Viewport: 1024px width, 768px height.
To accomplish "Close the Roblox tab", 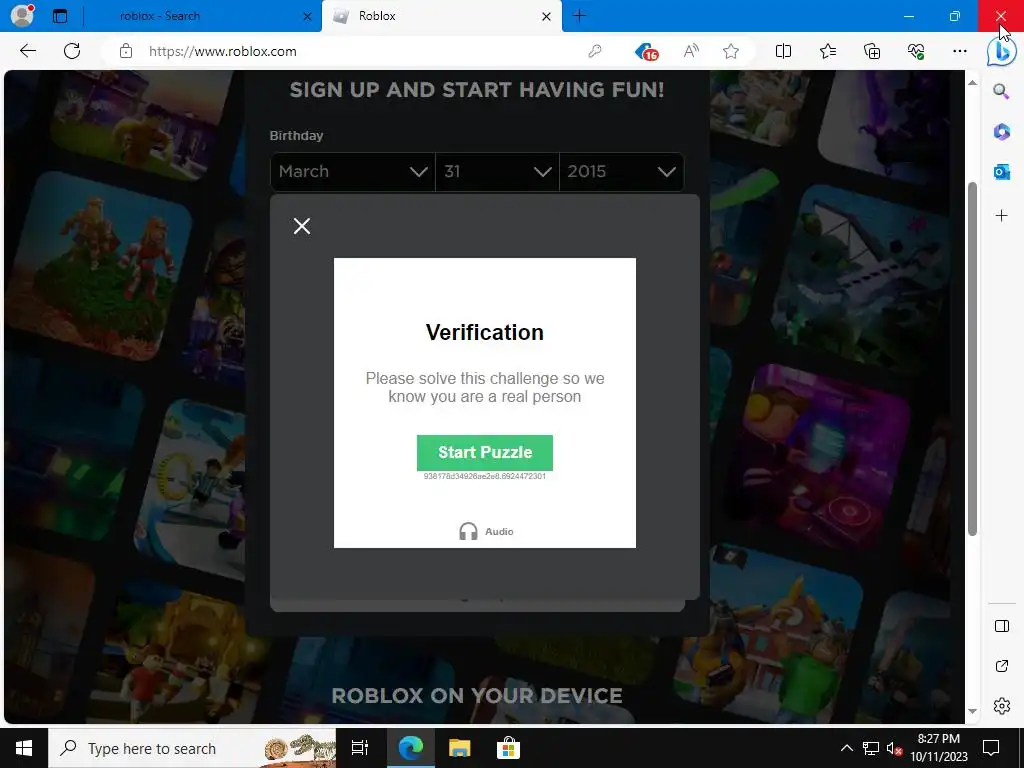I will (547, 16).
